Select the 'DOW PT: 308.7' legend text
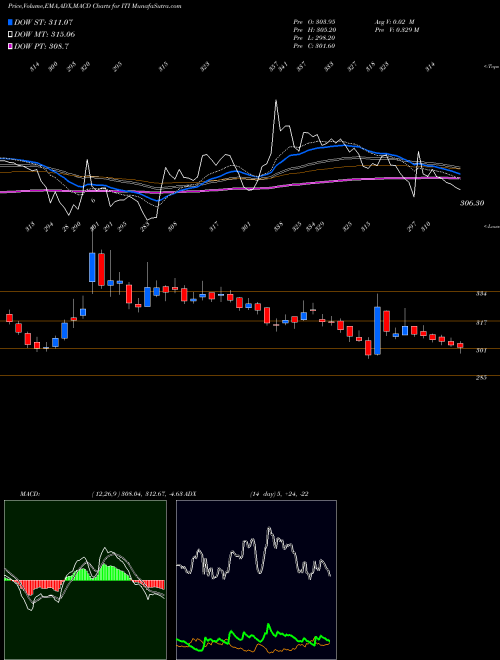 click(41, 46)
